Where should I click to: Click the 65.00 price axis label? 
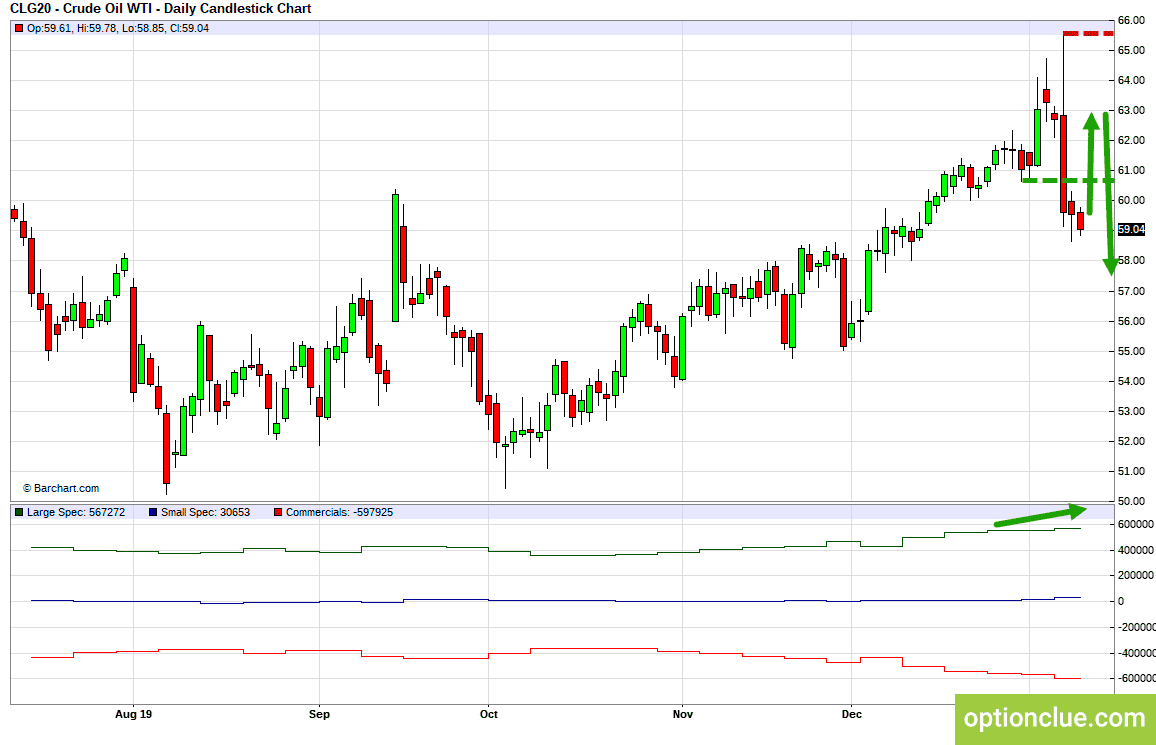coord(1131,51)
